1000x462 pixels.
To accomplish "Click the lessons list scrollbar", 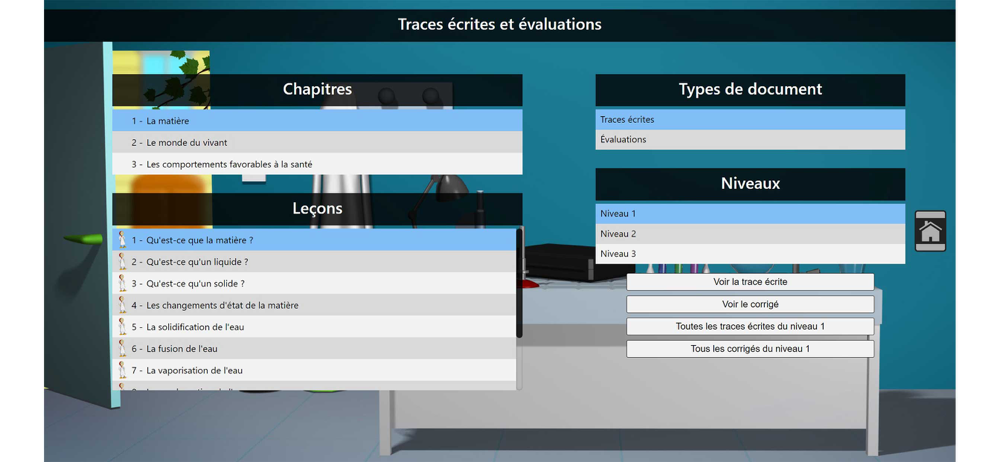I will click(519, 283).
